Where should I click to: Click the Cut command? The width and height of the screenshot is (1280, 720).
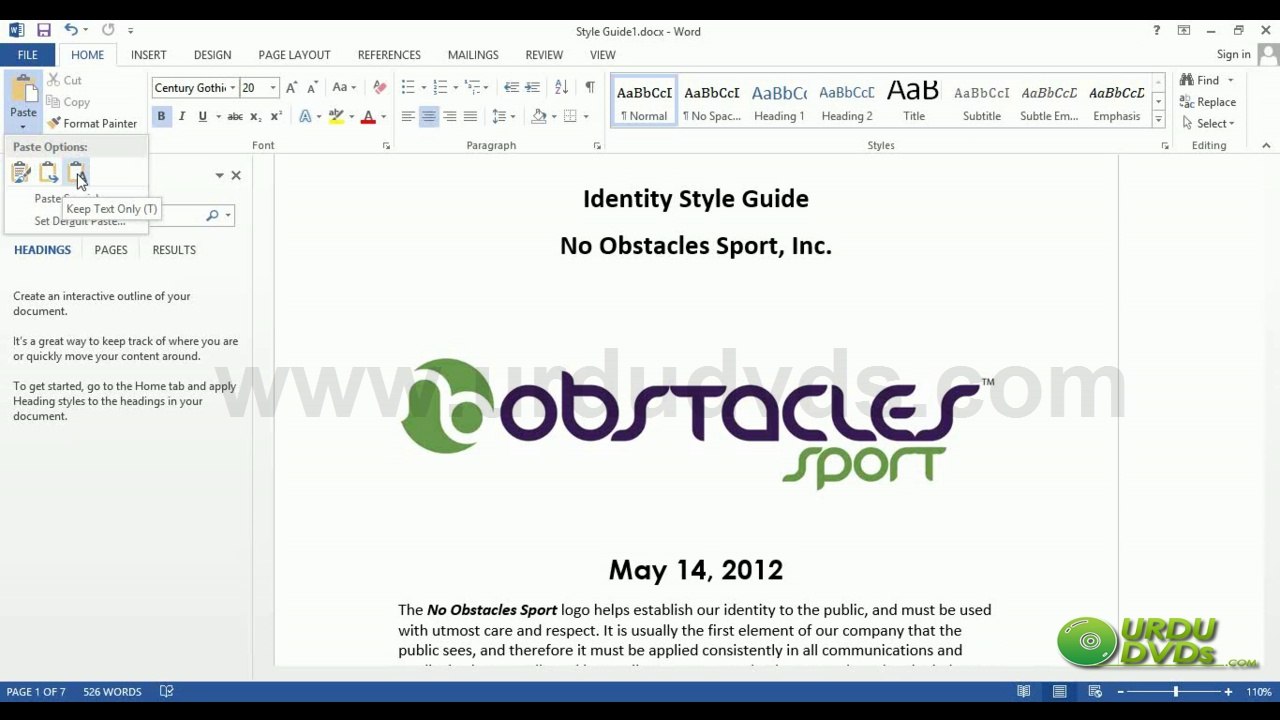coord(65,80)
